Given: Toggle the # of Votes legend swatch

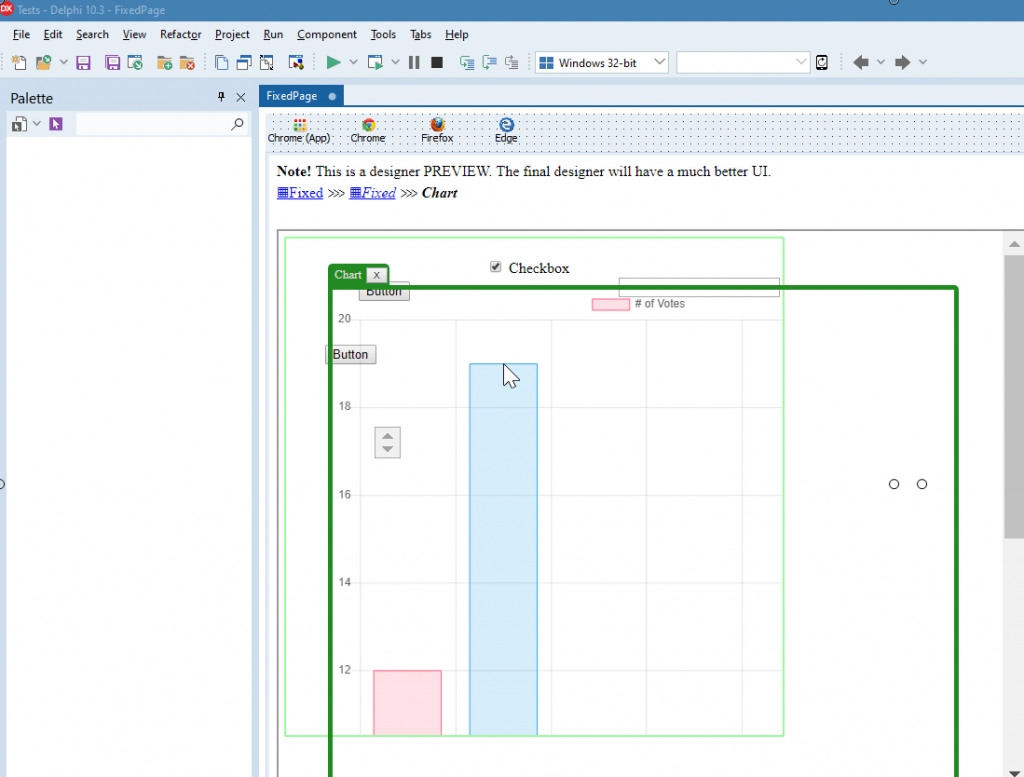Looking at the screenshot, I should coord(610,304).
